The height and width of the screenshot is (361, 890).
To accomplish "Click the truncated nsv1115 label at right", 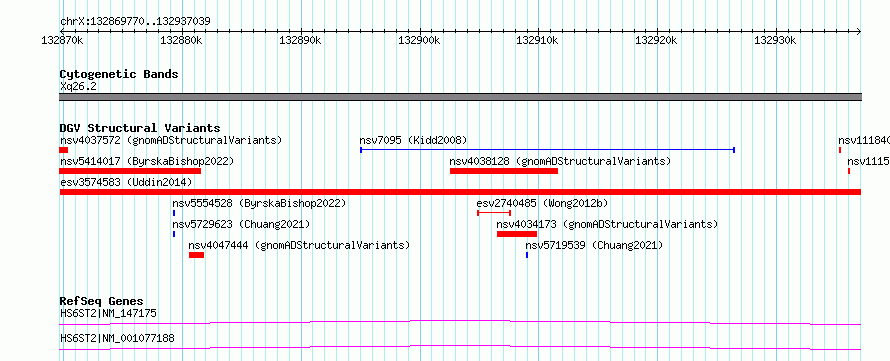I will coord(868,161).
